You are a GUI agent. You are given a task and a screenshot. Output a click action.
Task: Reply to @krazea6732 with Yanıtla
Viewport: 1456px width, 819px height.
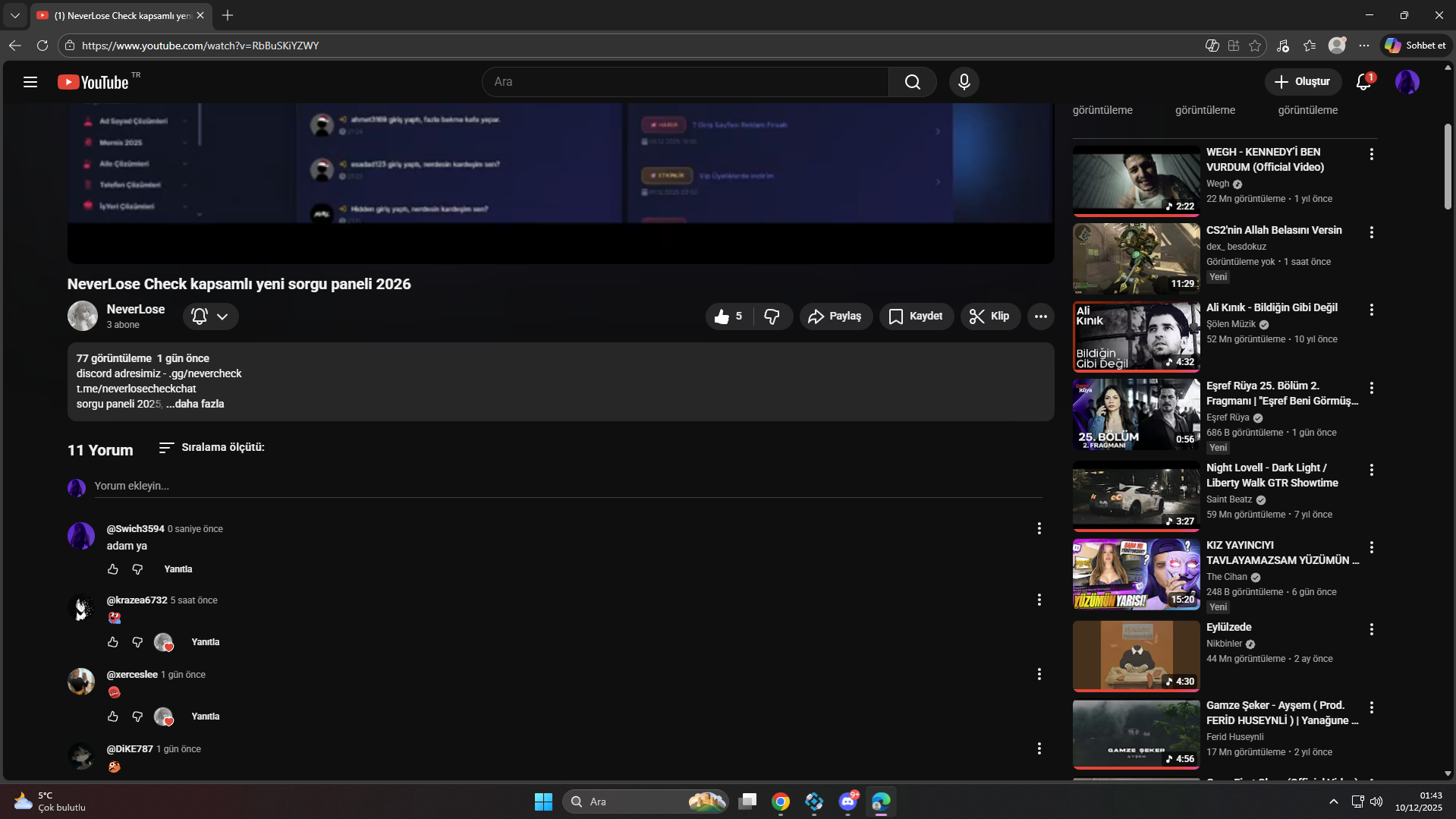point(206,642)
